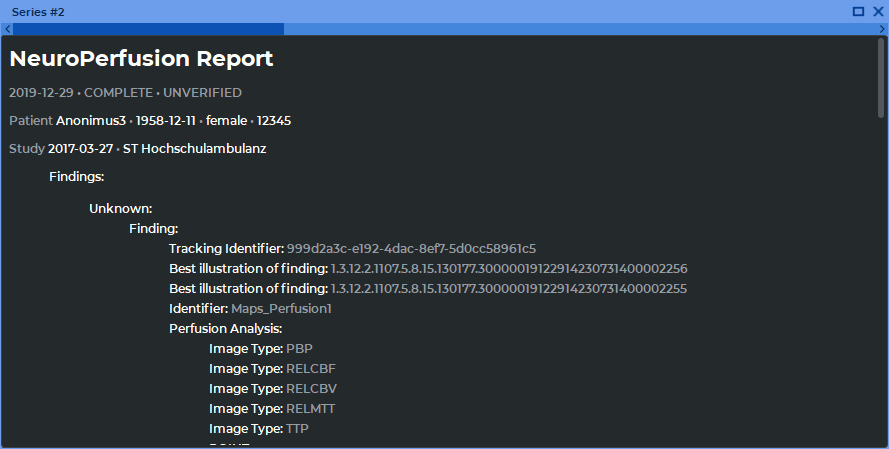
Task: Select the TTP image type entry
Action: click(297, 429)
